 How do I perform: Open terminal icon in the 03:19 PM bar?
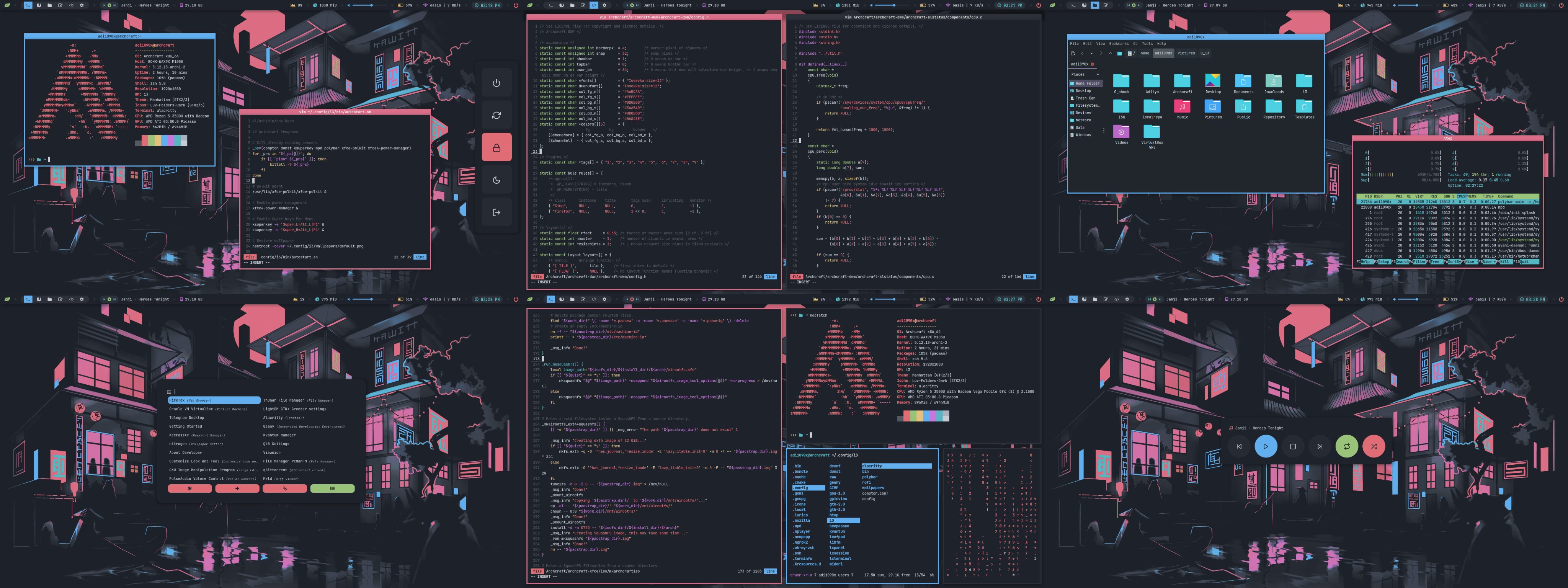pos(28,5)
